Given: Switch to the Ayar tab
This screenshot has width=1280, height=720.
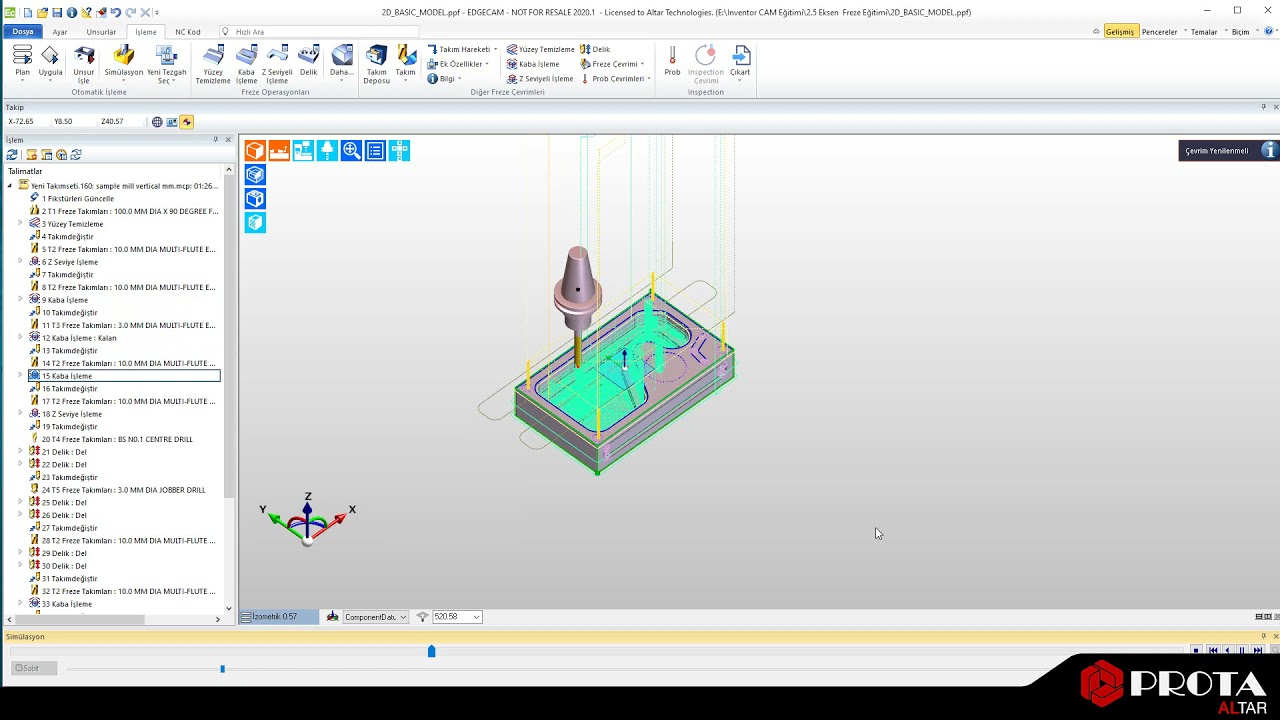Looking at the screenshot, I should [60, 32].
